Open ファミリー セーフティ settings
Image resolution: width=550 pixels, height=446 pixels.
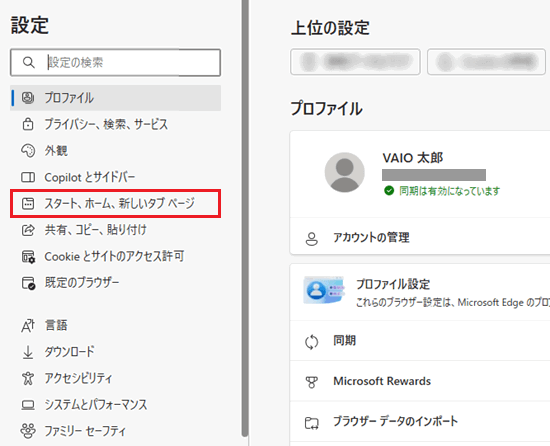pyautogui.click(x=115, y=431)
